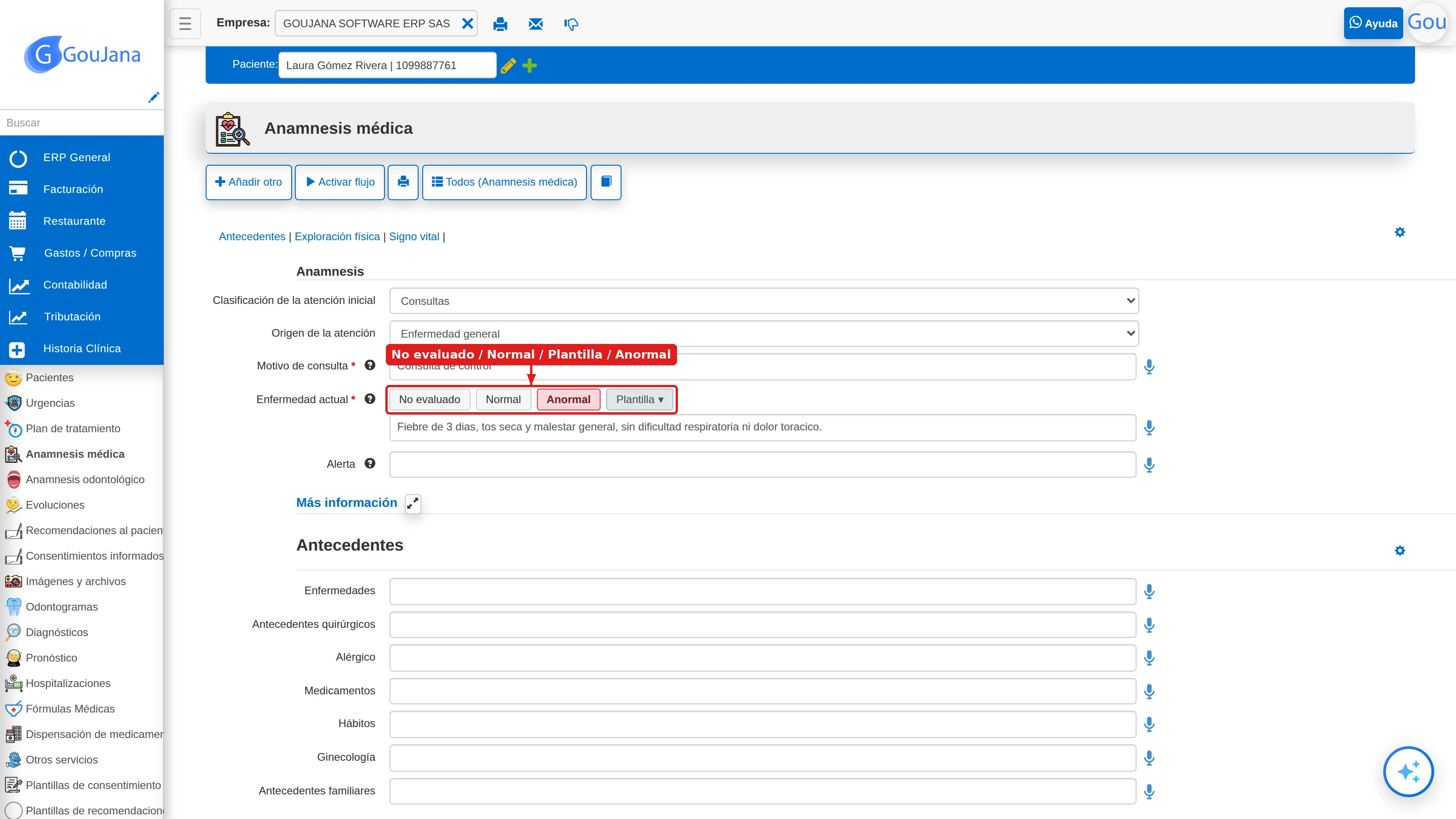Open Gastos / Compras menu
This screenshot has height=819, width=1456.
tap(82, 253)
